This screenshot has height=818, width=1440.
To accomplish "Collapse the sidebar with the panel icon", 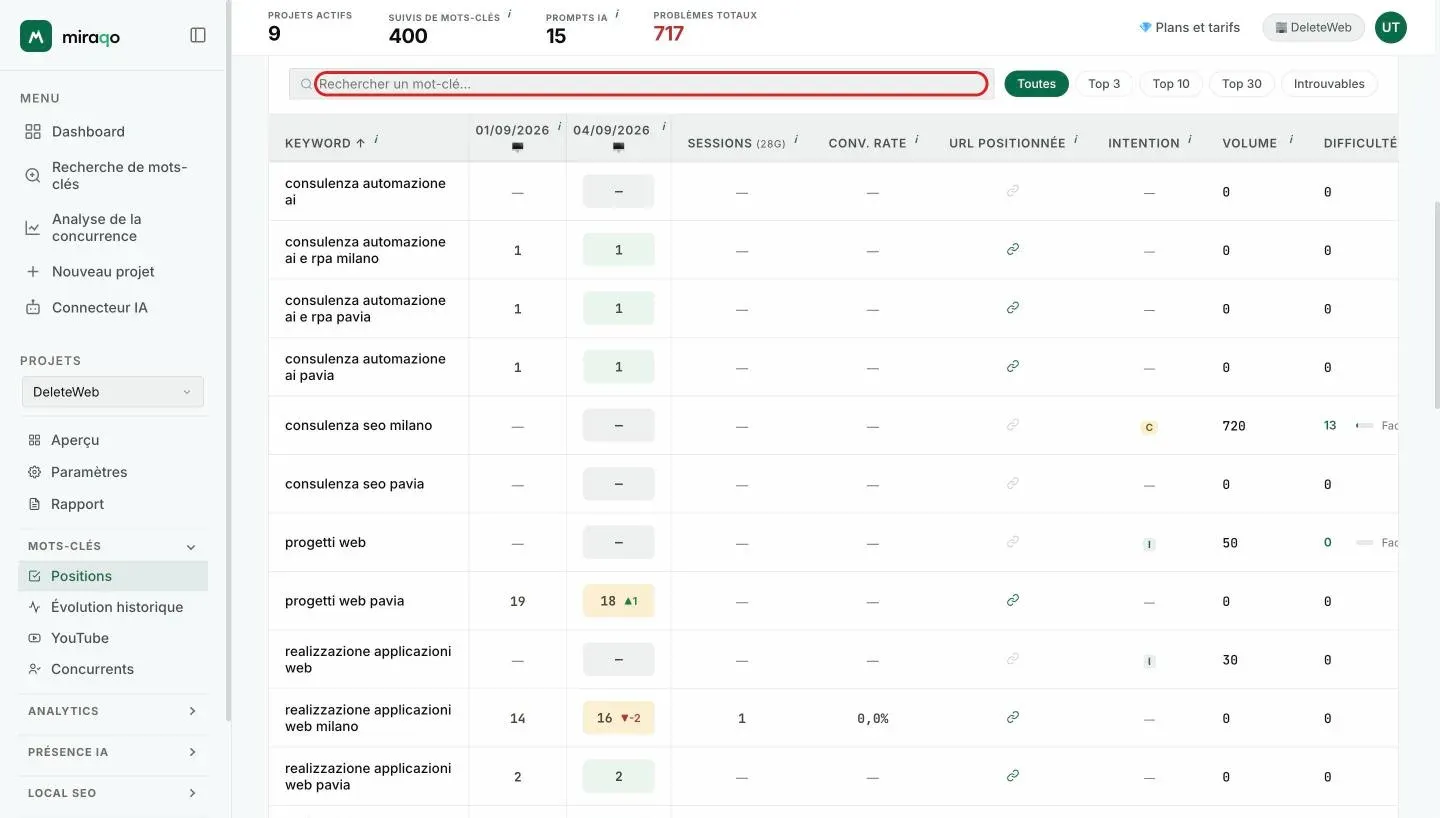I will [x=198, y=35].
